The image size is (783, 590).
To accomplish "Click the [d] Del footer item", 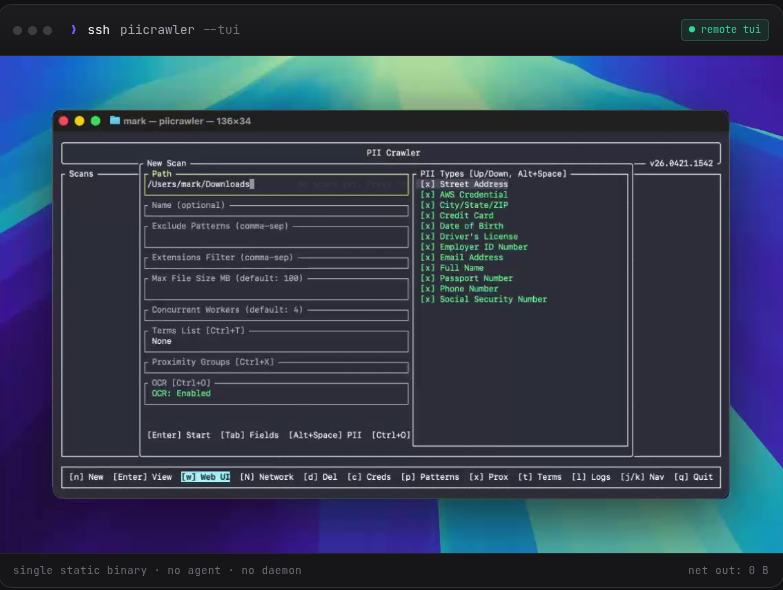I will tap(320, 477).
